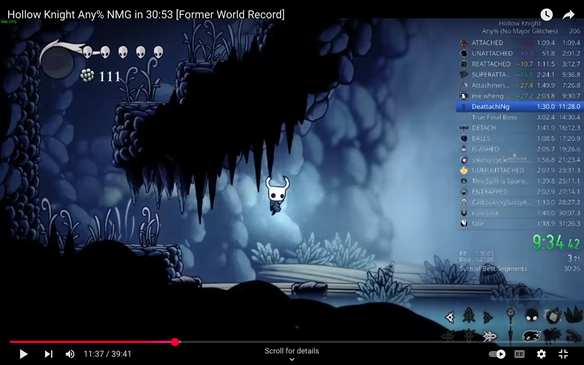Tap the Scroll for details label

point(292,351)
